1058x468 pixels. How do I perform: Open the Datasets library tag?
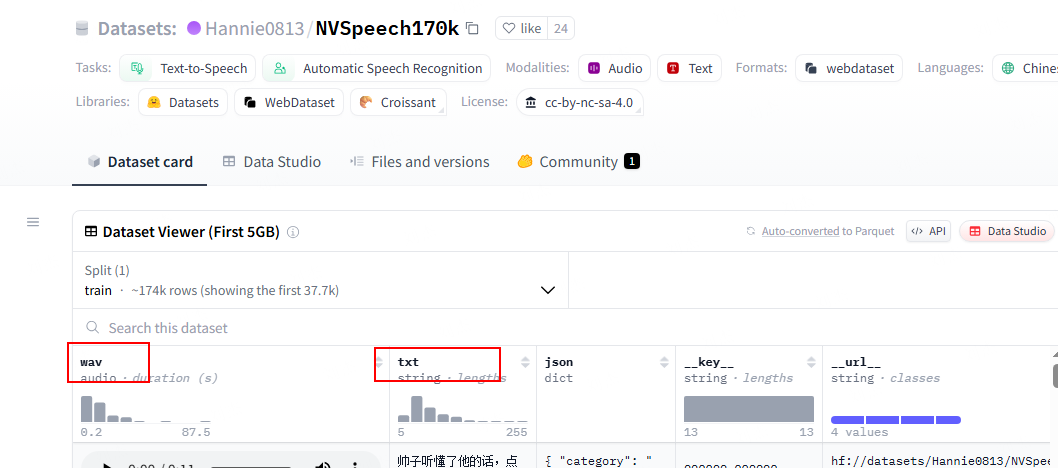[183, 103]
